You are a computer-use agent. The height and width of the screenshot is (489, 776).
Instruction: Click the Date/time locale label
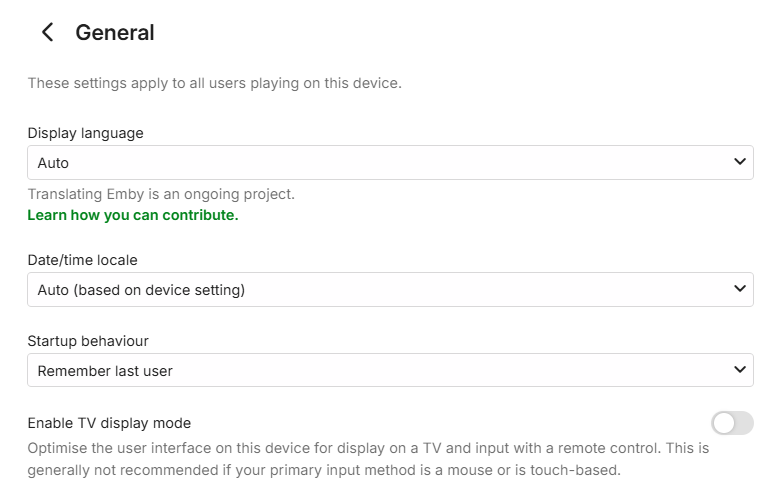click(x=82, y=260)
